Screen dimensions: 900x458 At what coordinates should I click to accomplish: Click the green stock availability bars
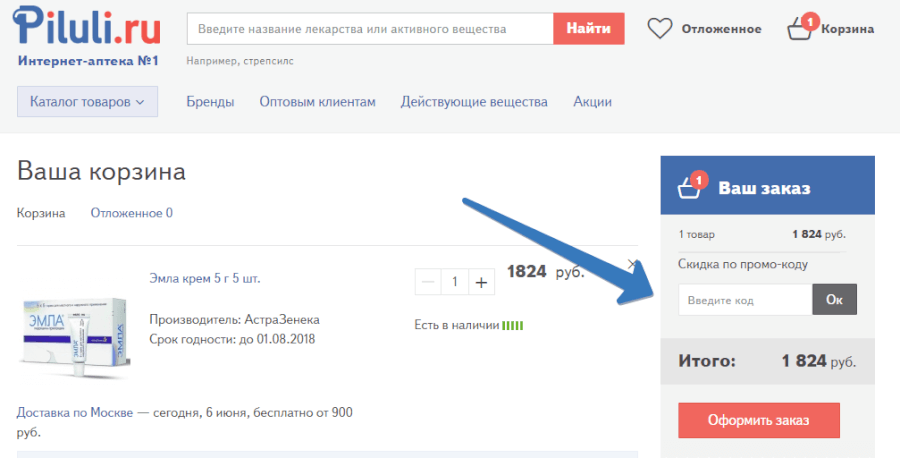[x=513, y=325]
